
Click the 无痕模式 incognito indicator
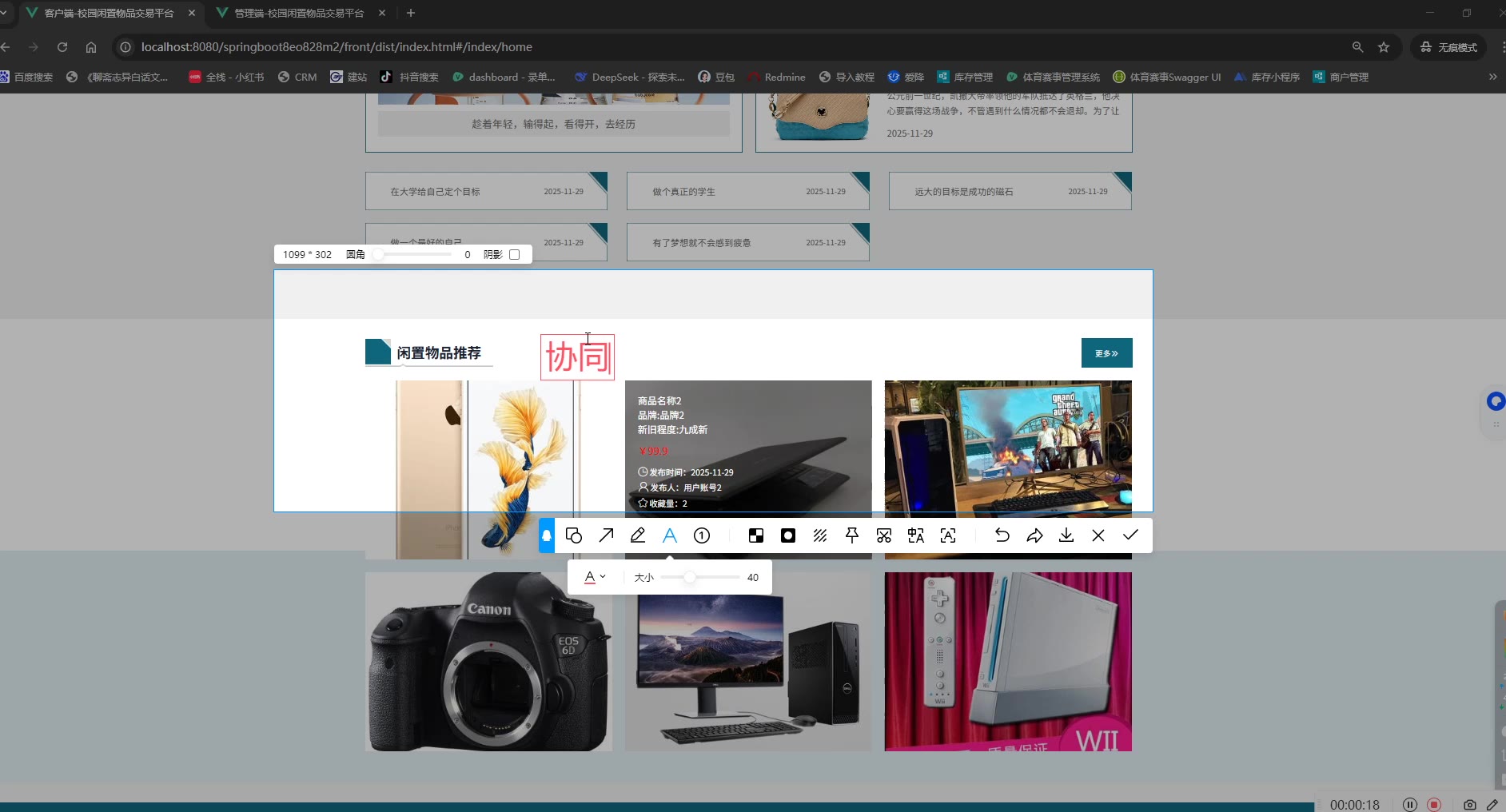(x=1448, y=47)
